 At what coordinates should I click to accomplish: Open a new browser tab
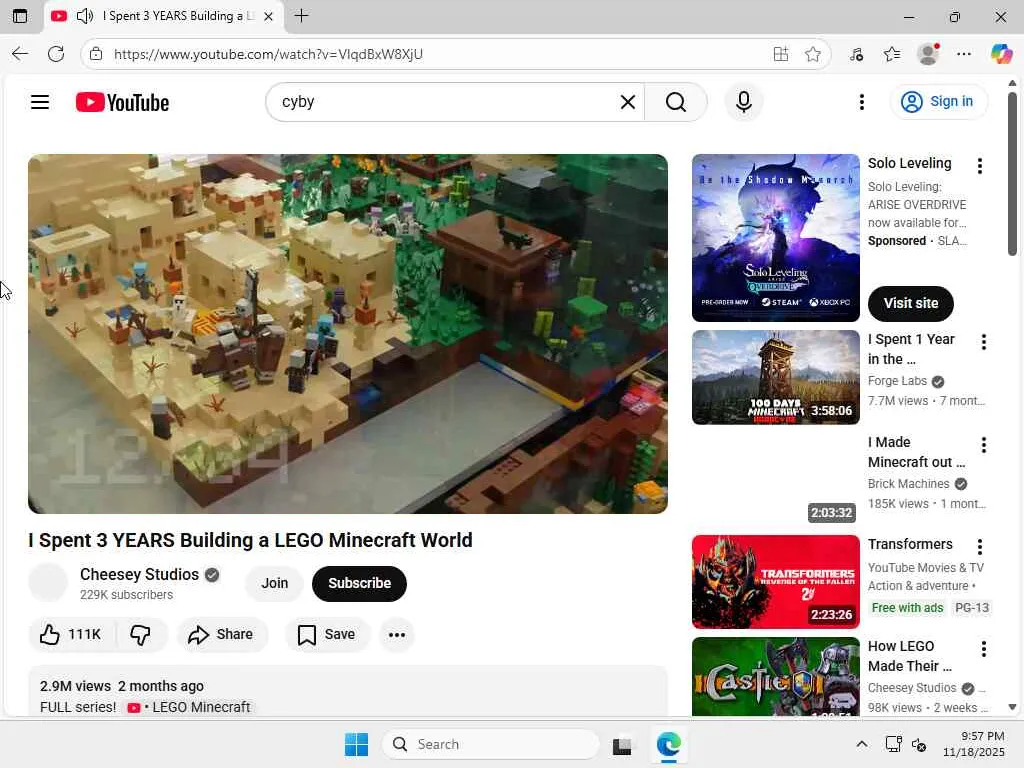(301, 16)
